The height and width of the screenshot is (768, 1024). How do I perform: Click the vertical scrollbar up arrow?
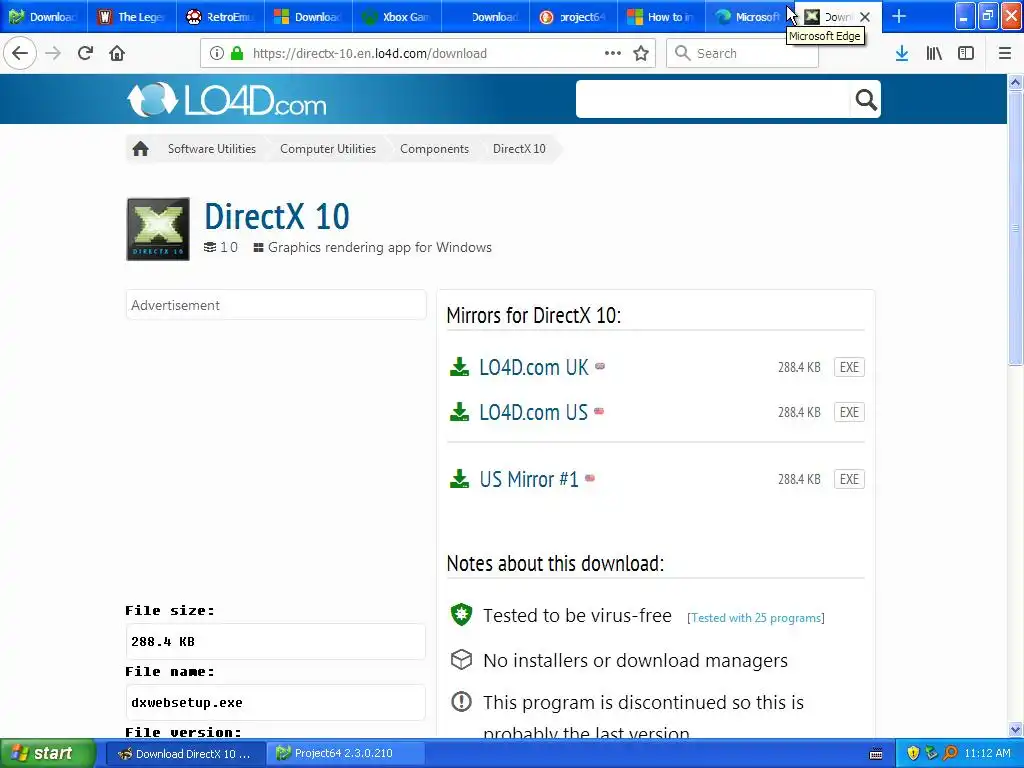(x=1015, y=82)
